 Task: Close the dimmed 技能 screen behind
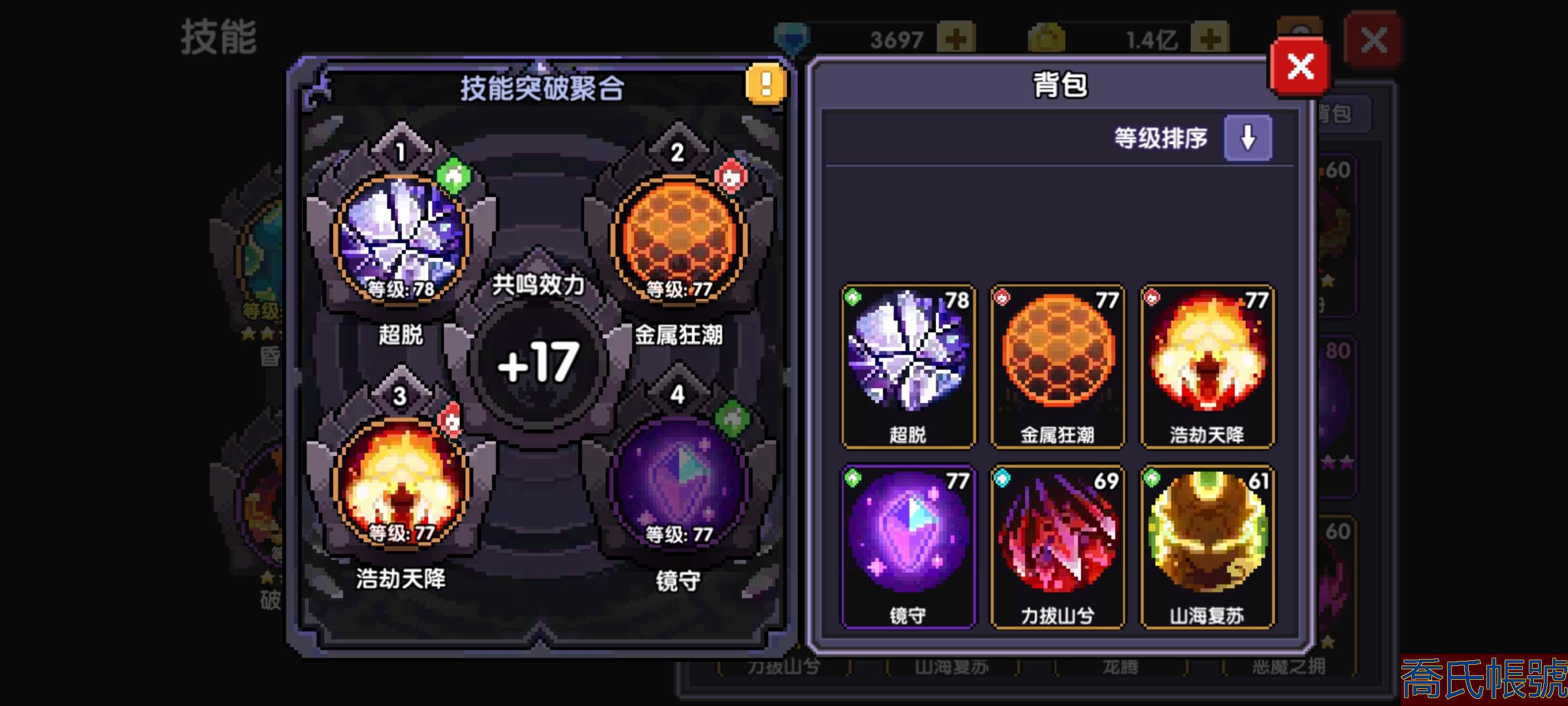tap(1373, 40)
